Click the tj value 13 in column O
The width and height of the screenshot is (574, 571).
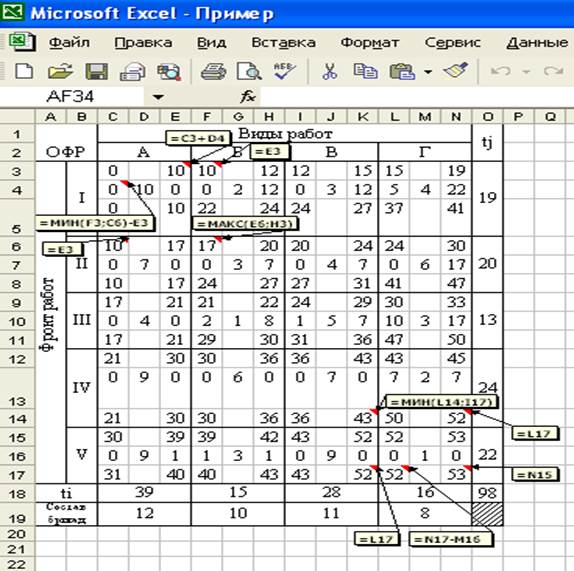488,320
